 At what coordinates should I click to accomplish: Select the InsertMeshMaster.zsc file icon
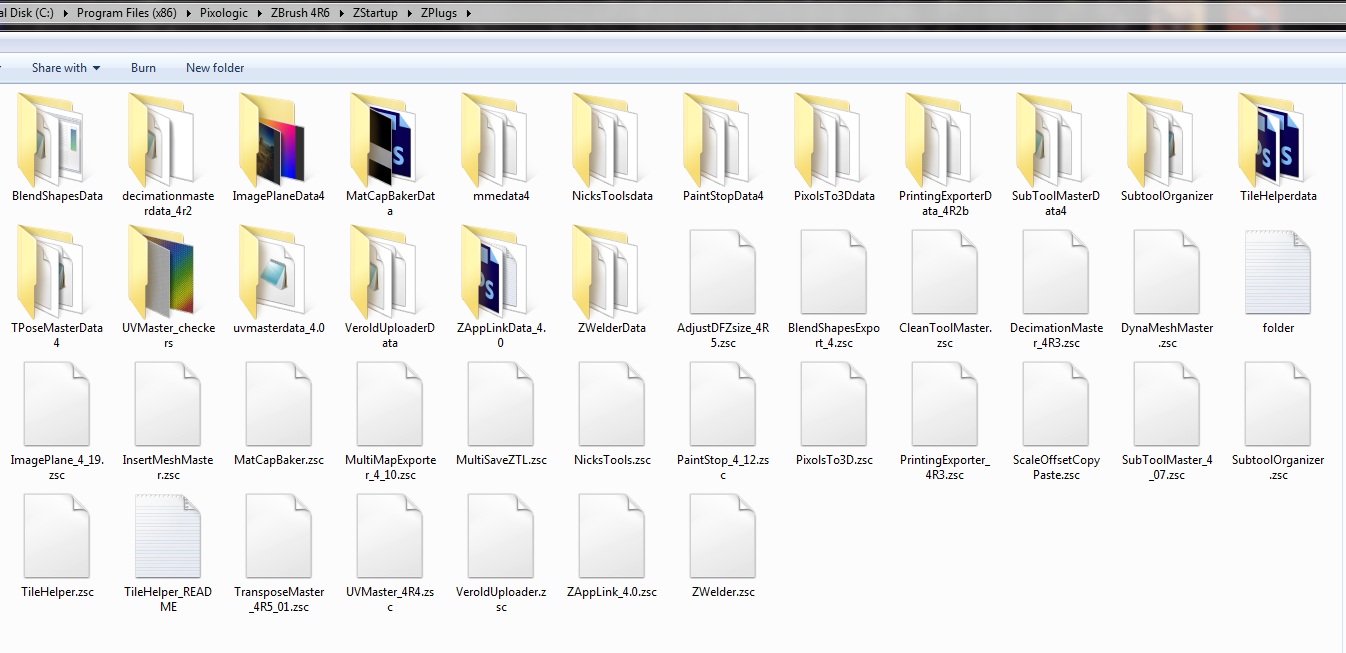point(168,404)
